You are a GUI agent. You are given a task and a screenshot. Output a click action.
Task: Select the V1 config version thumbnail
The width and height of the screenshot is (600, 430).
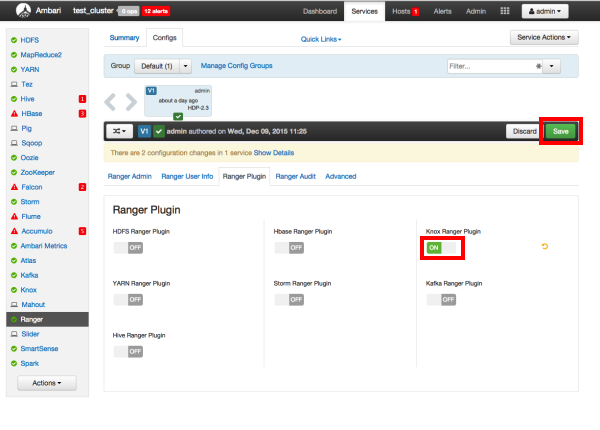click(178, 101)
